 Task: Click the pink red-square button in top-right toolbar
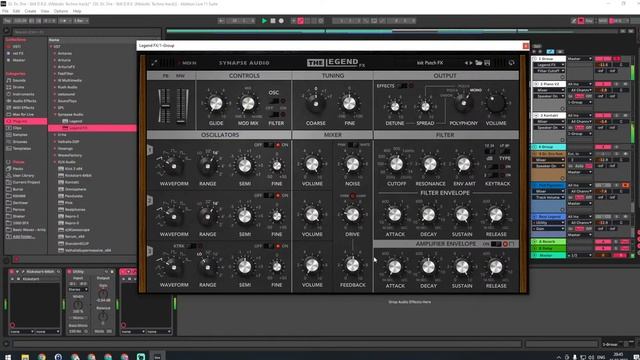(x=581, y=20)
